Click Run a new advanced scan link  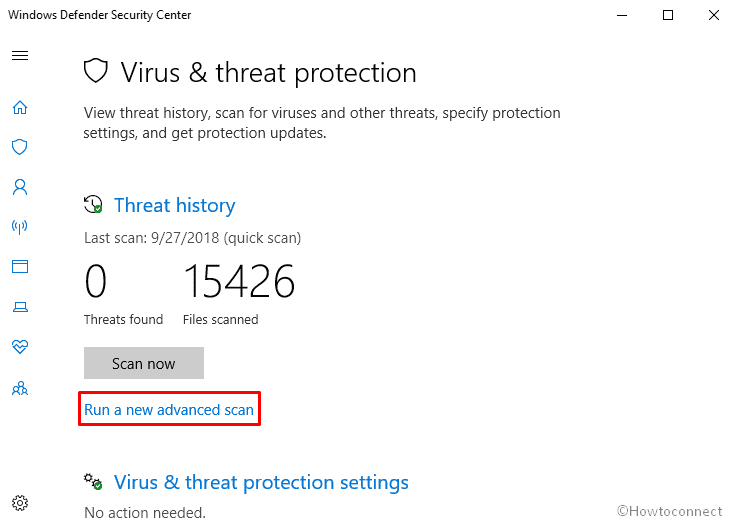(x=169, y=410)
